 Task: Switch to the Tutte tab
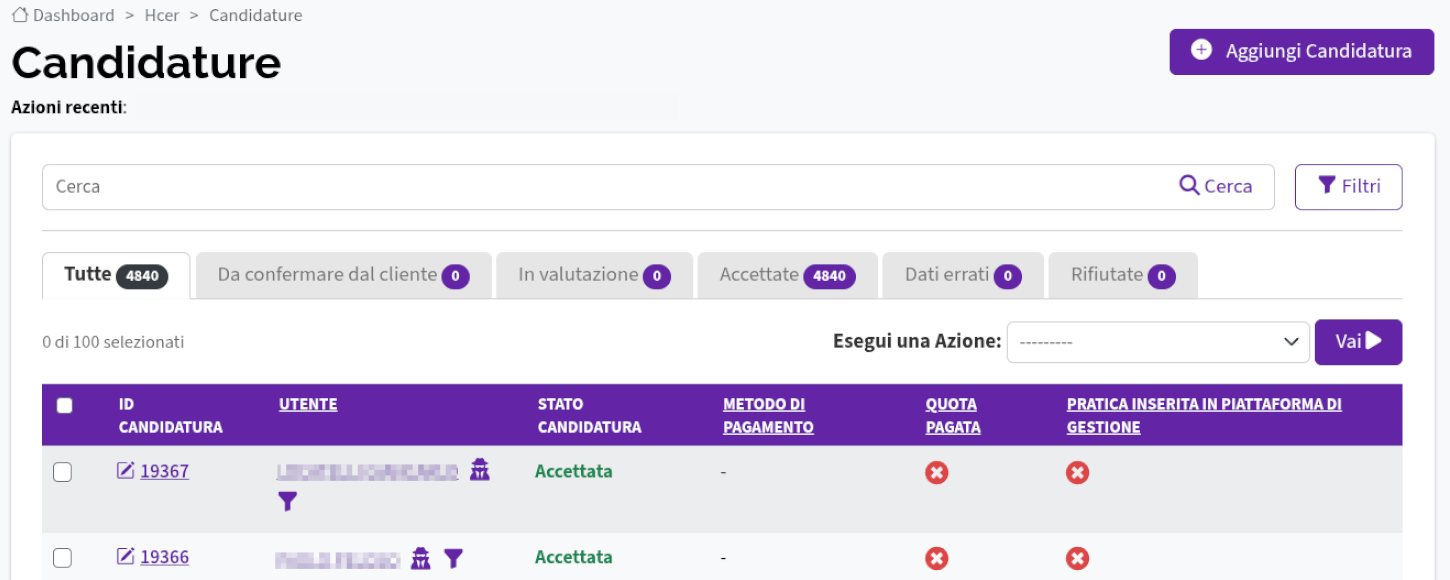(116, 275)
